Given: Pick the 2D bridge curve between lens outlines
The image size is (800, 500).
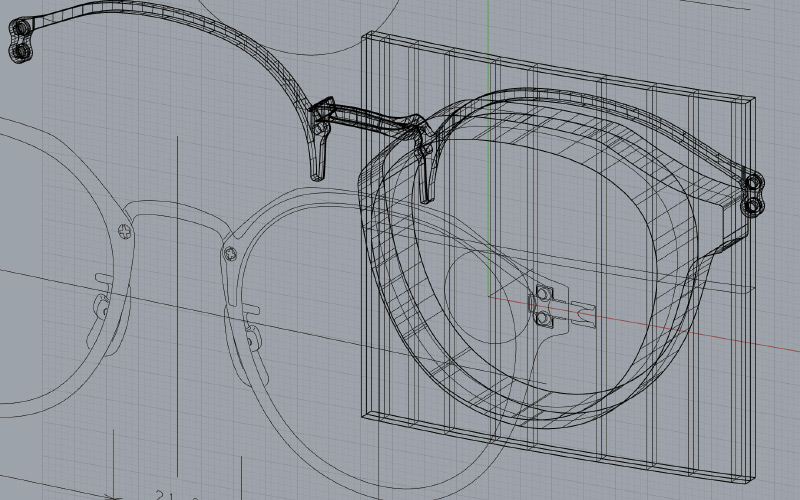Looking at the screenshot, I should 175,213.
